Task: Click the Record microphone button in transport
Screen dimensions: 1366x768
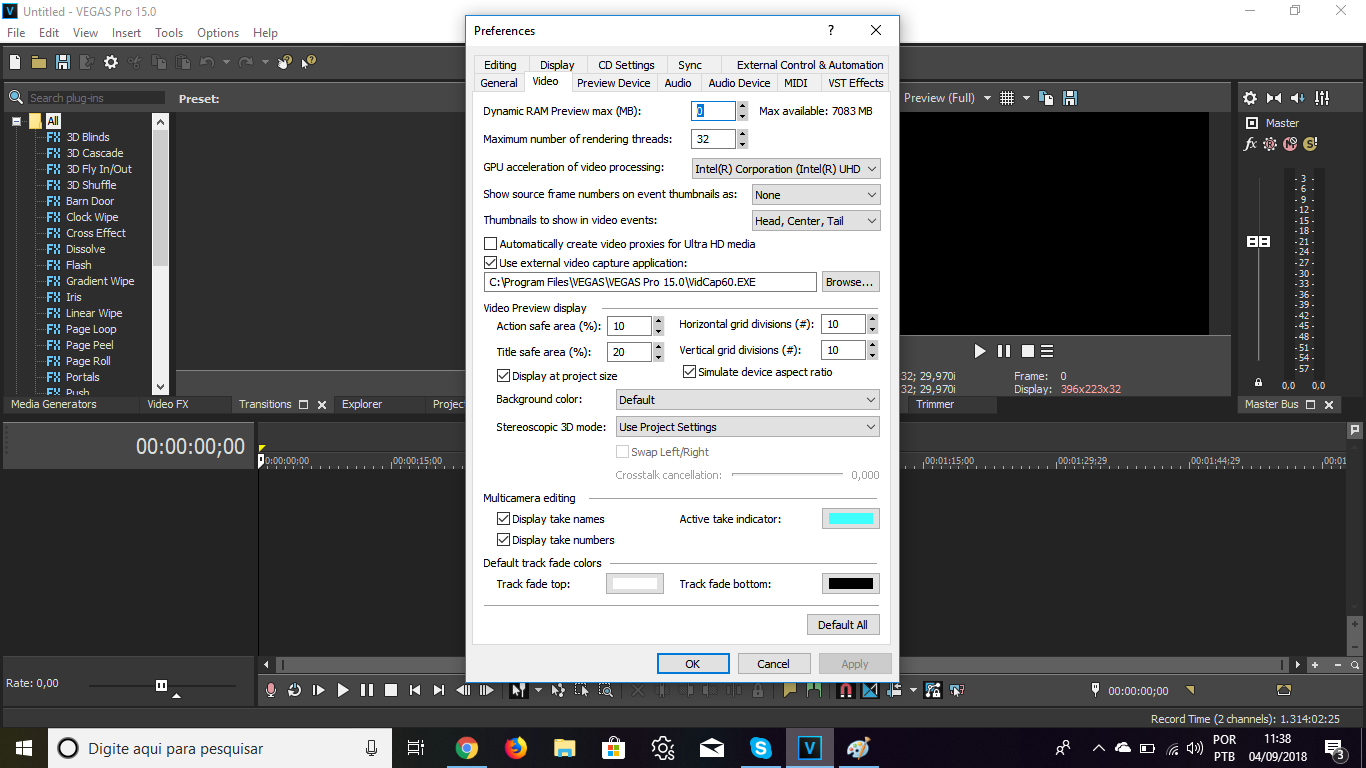Action: tap(270, 690)
